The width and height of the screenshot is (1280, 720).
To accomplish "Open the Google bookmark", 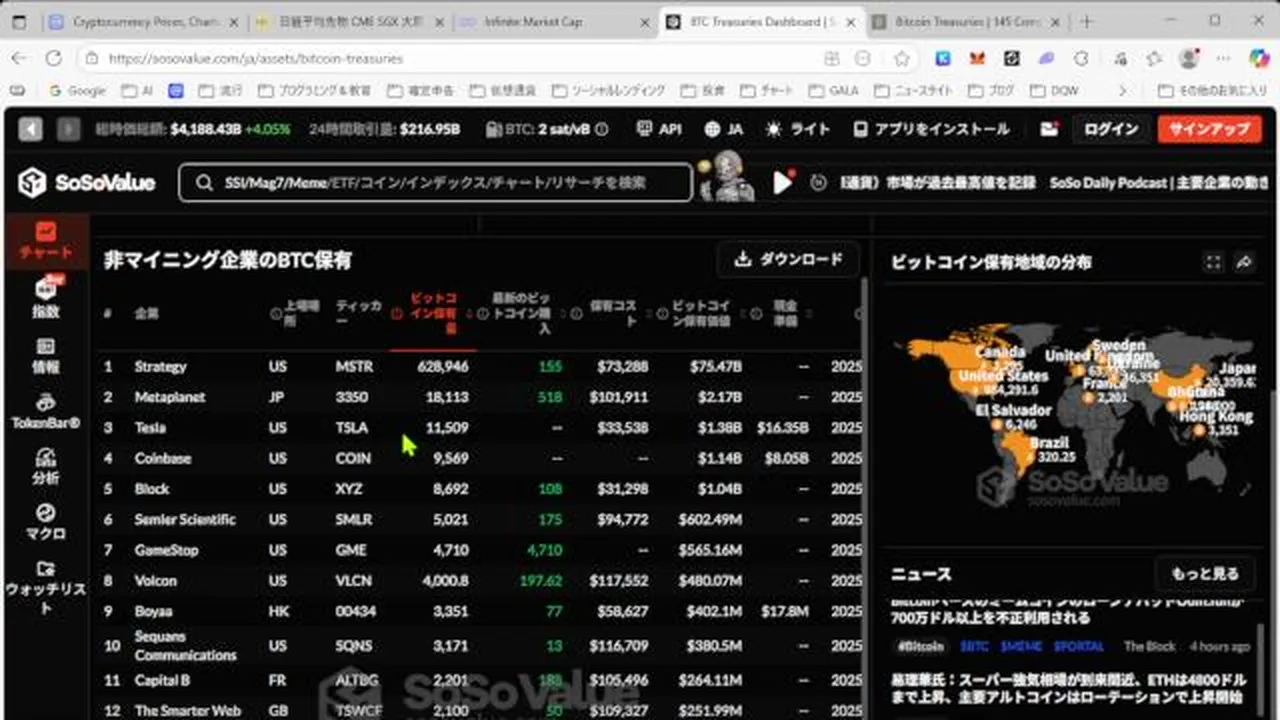I will pyautogui.click(x=76, y=91).
